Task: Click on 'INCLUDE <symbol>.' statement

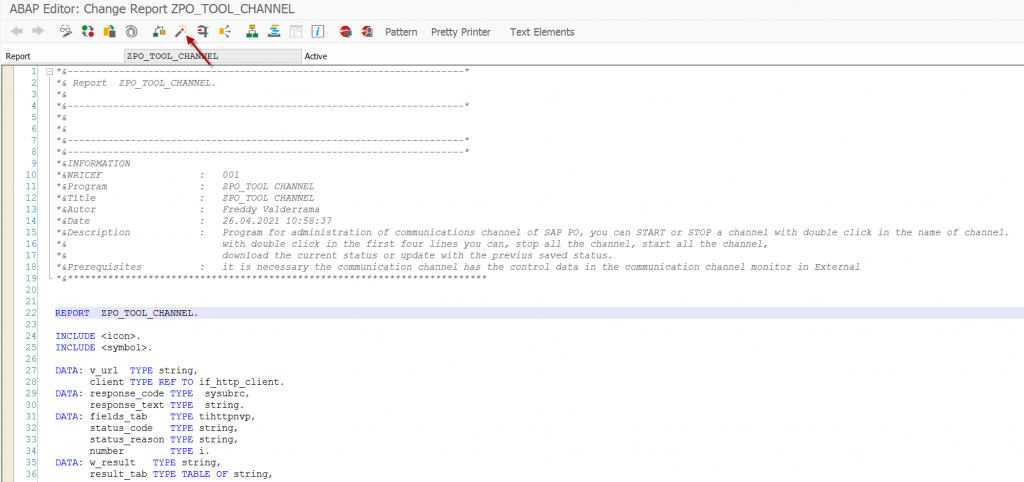Action: pos(104,347)
